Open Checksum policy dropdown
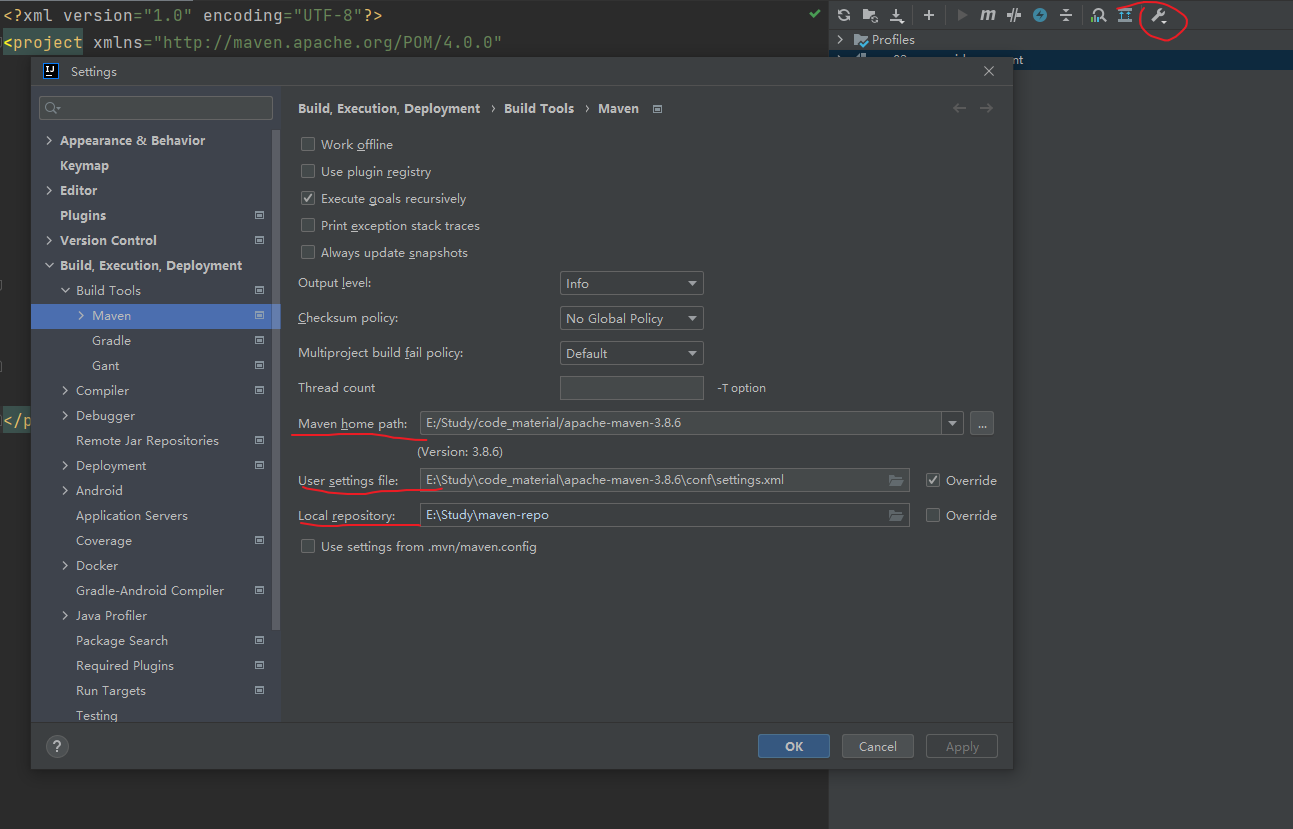The width and height of the screenshot is (1293, 829). 632,319
